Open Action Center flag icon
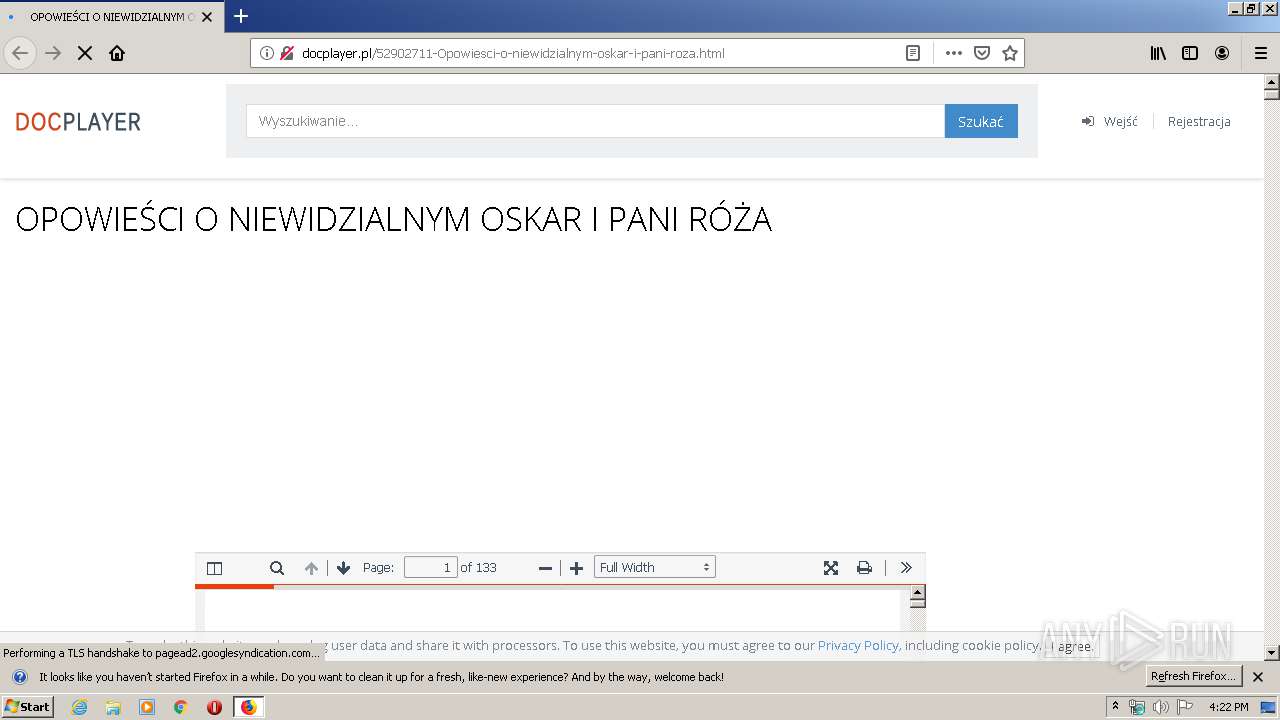Image resolution: width=1280 pixels, height=720 pixels. pyautogui.click(x=1186, y=707)
